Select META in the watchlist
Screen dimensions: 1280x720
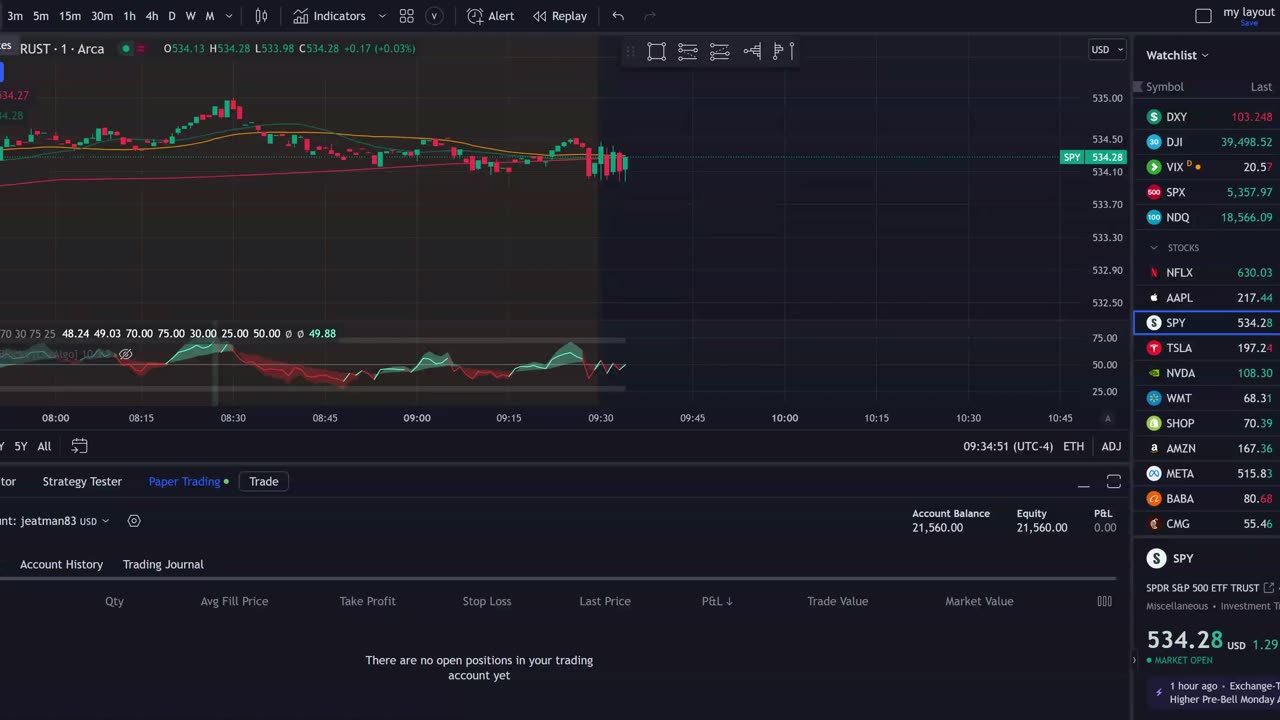1207,473
